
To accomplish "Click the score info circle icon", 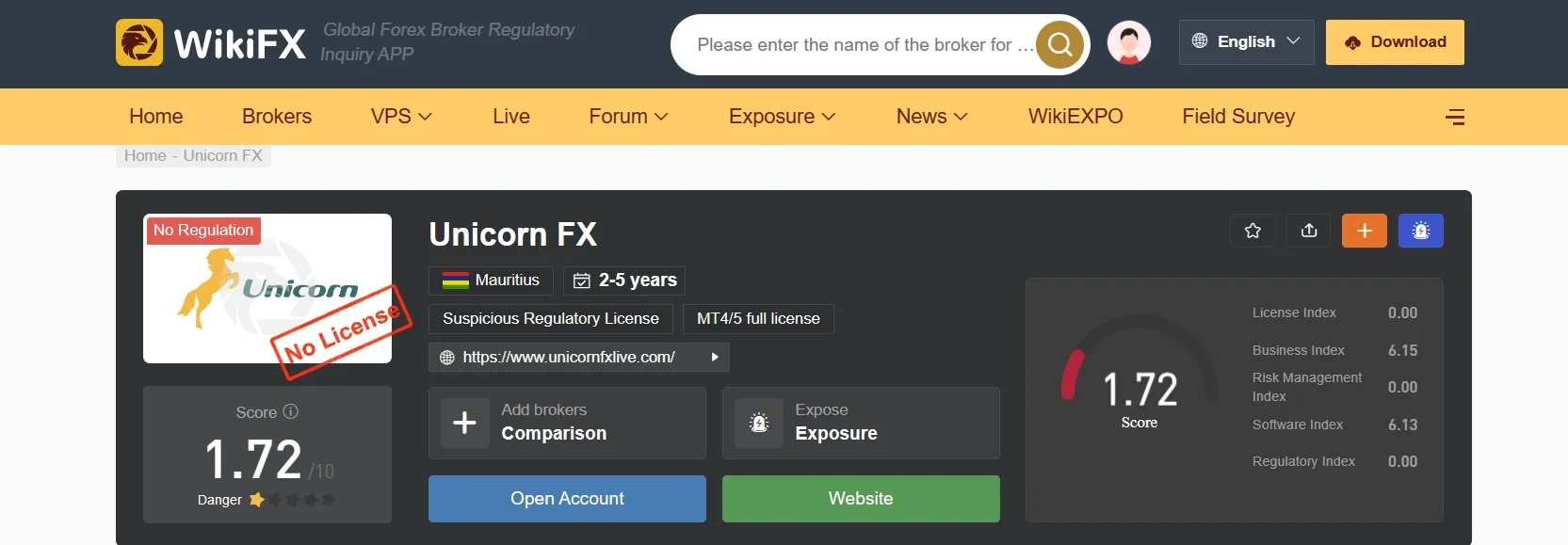I will click(x=291, y=411).
